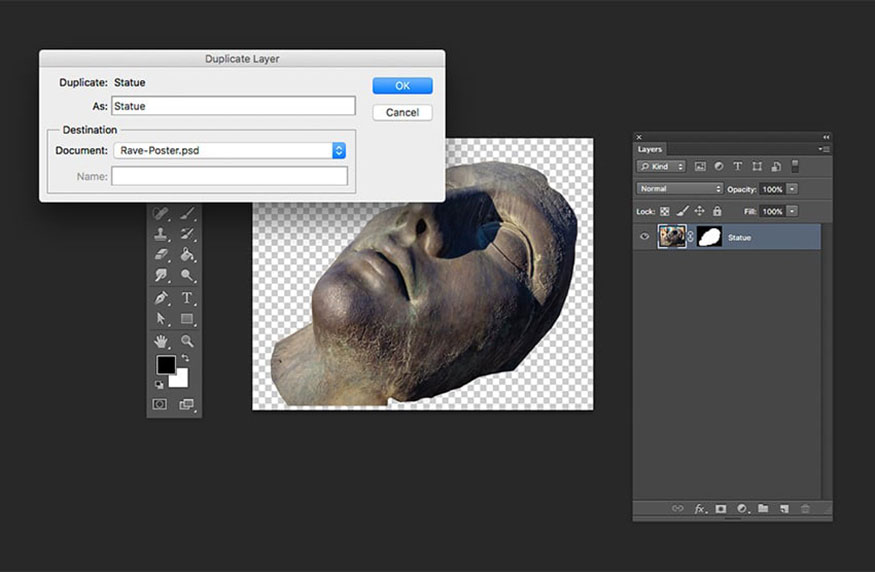Create a new layer
The width and height of the screenshot is (875, 572).
pos(784,508)
